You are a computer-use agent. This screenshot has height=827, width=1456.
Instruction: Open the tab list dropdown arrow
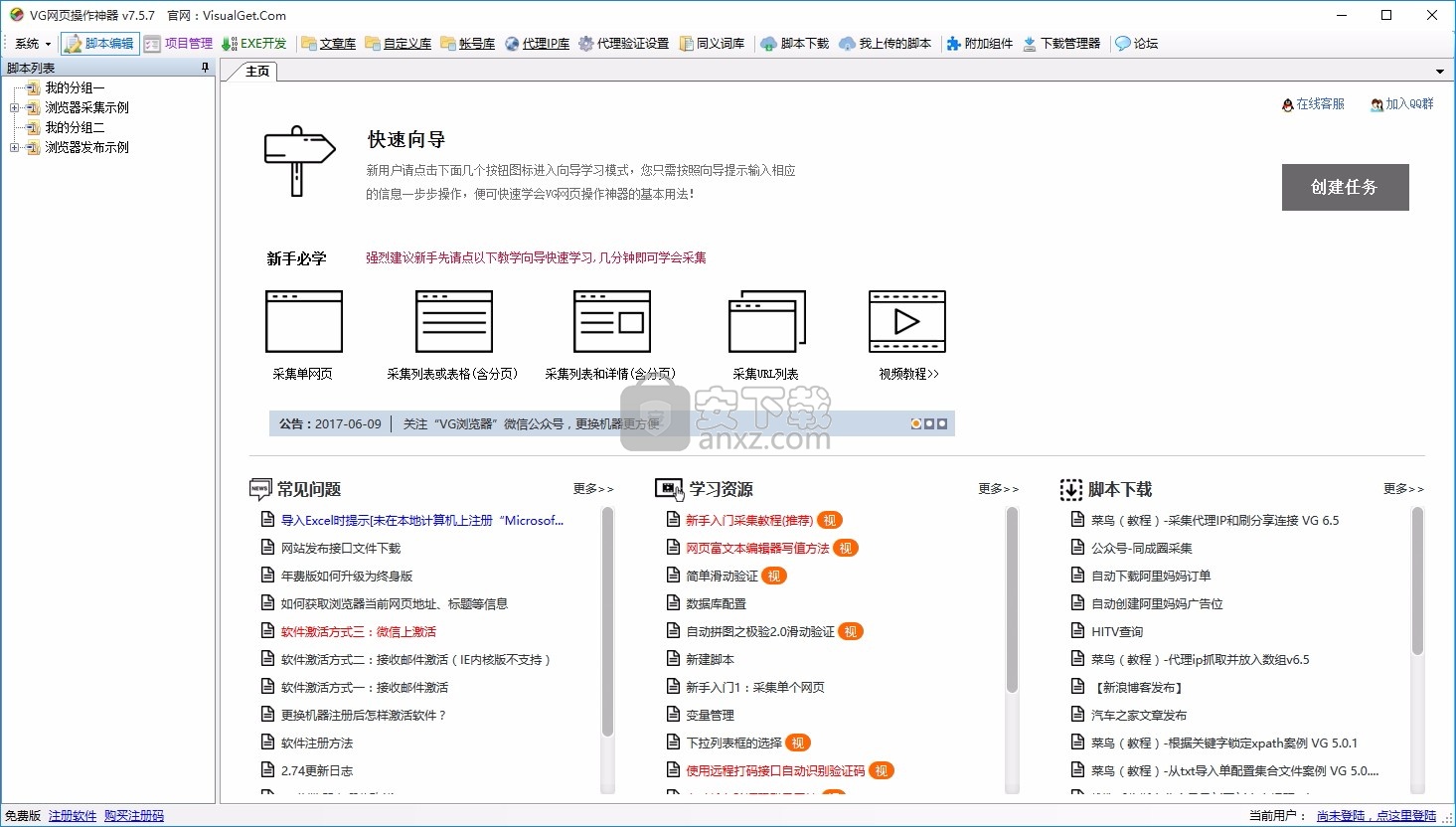tap(1439, 72)
